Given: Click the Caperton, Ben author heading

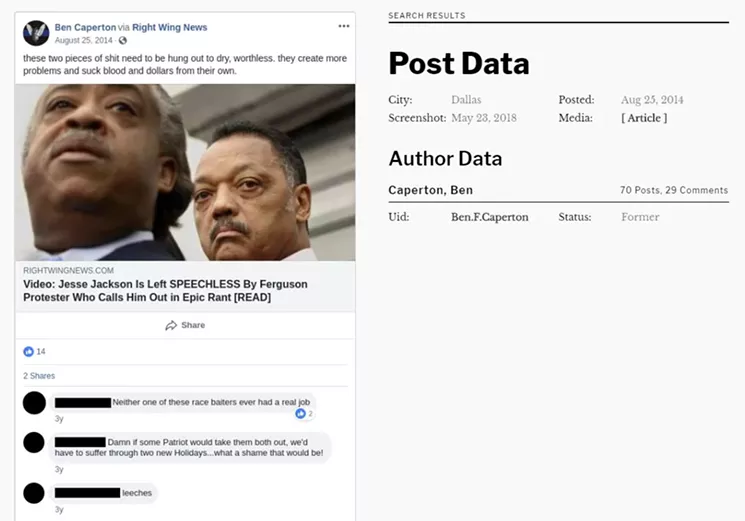Looking at the screenshot, I should [430, 190].
